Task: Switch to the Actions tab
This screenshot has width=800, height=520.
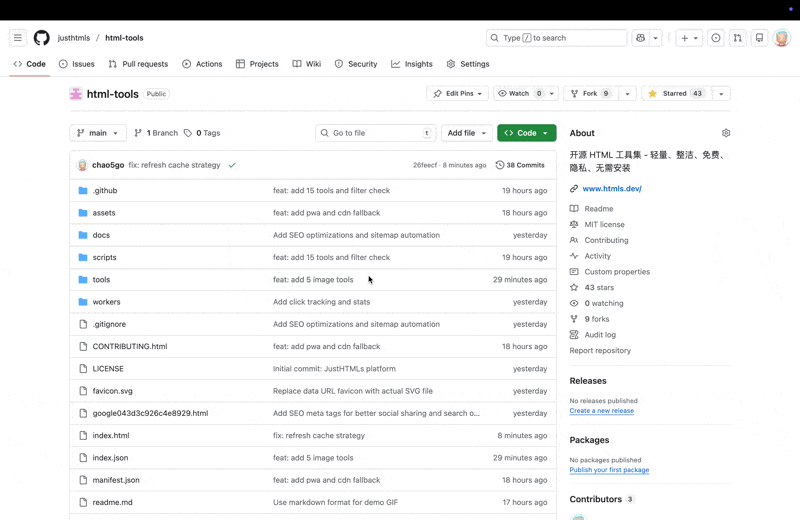Action: coord(202,64)
